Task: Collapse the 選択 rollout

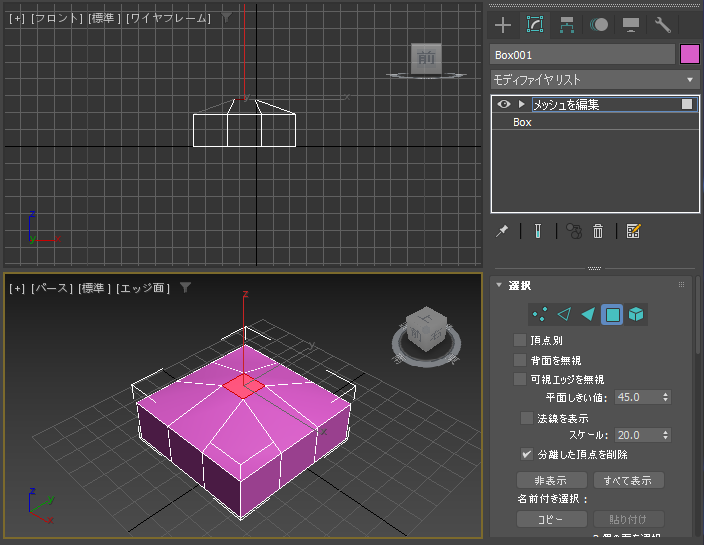Action: coord(499,285)
